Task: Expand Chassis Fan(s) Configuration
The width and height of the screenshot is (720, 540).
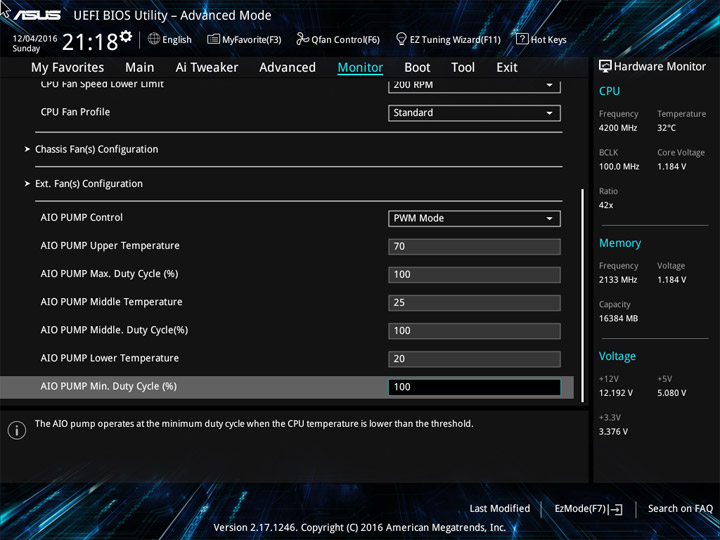Action: tap(96, 149)
